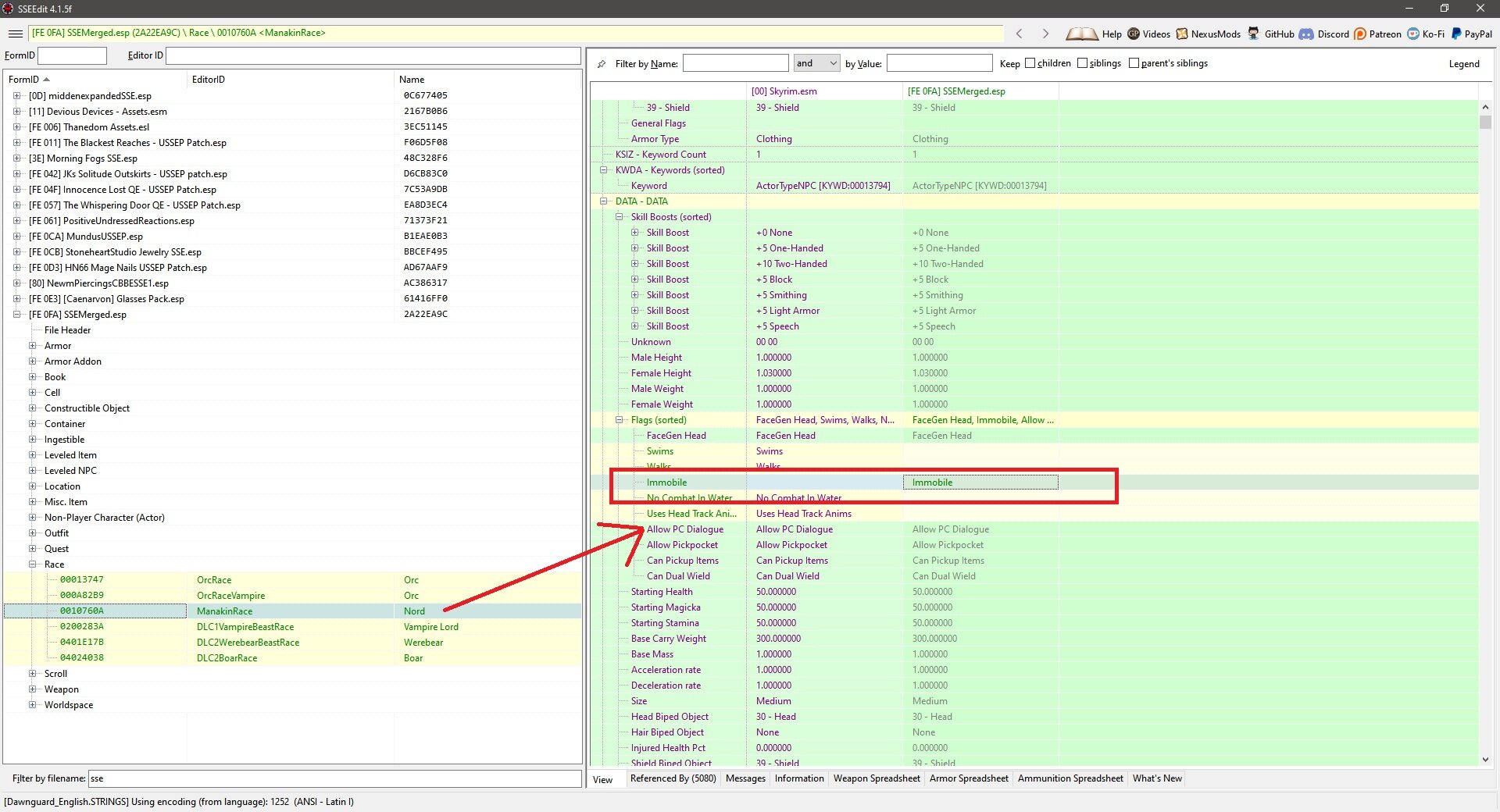Open GitHub link icon

(1253, 34)
